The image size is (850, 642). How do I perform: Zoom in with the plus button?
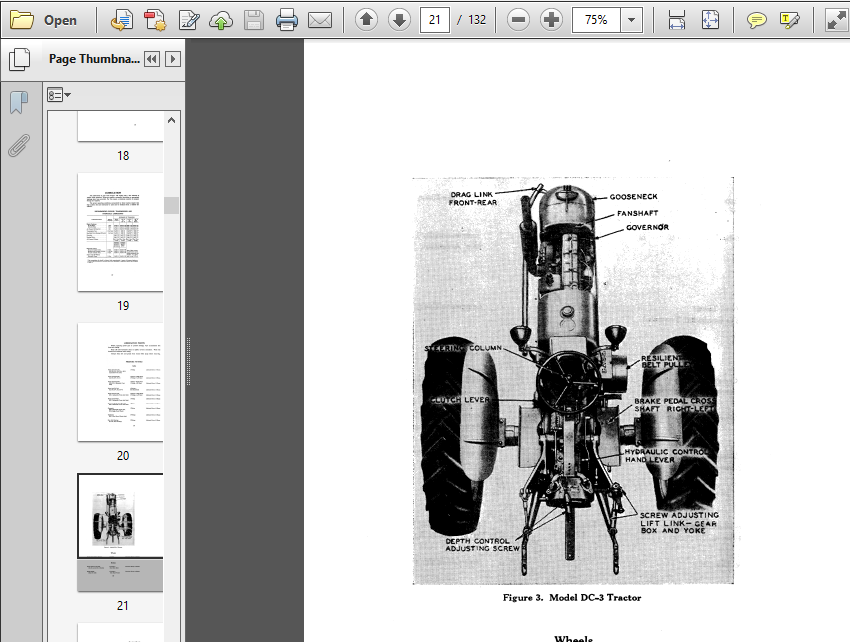pos(551,20)
